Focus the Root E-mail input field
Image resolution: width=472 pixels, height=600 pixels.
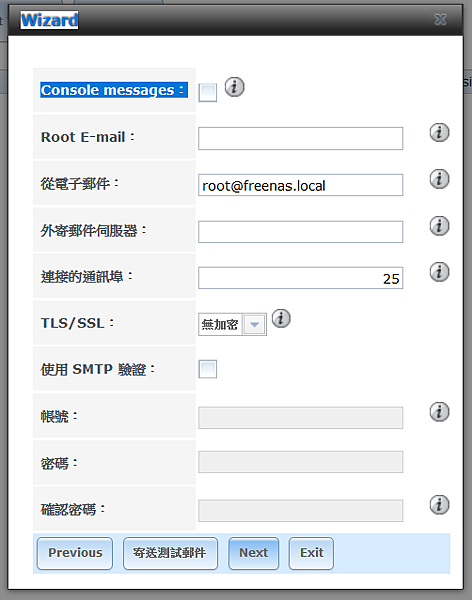[301, 139]
